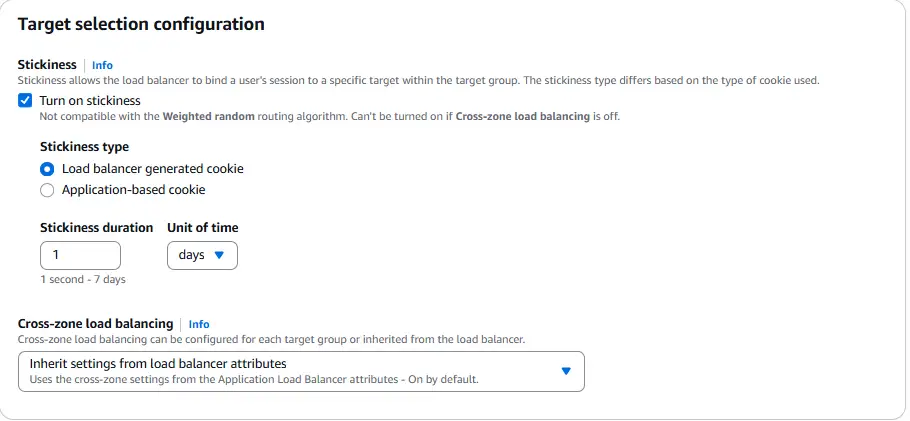Viewport: 910px width, 421px height.
Task: Click the Stickiness duration input field
Action: (80, 256)
